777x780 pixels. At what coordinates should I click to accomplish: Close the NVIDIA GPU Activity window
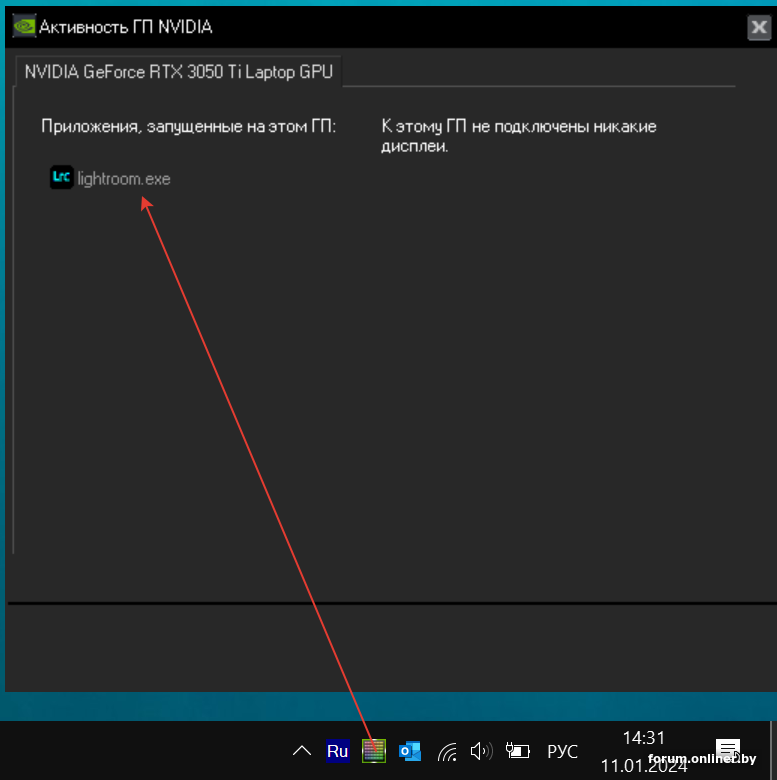(x=759, y=27)
